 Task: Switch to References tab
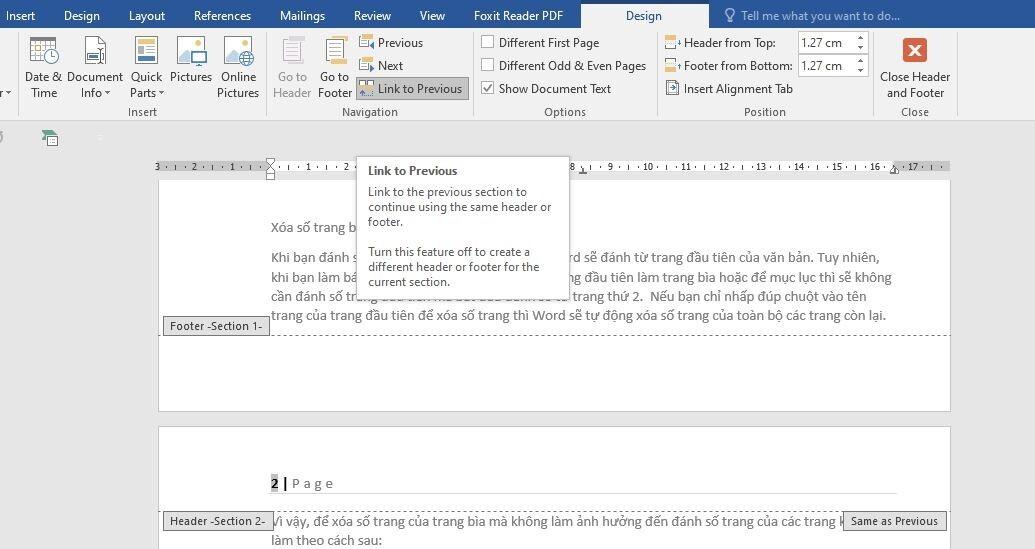tap(222, 15)
